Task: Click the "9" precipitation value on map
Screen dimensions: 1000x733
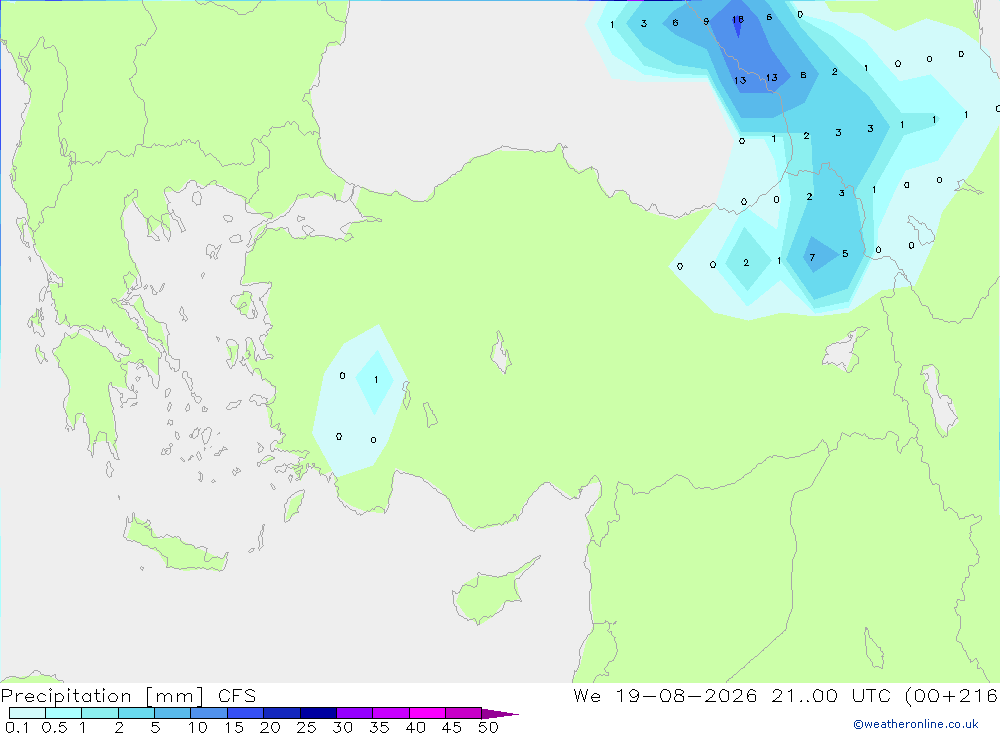Action: tap(706, 22)
